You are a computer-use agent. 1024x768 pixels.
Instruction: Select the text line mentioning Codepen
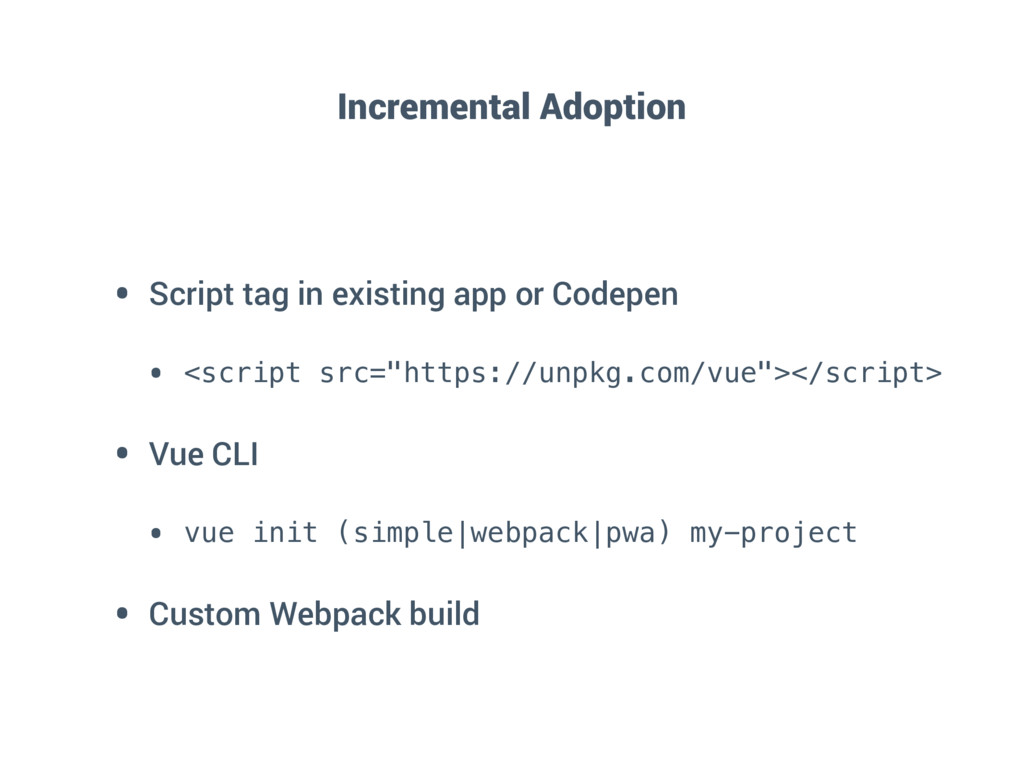pos(413,295)
